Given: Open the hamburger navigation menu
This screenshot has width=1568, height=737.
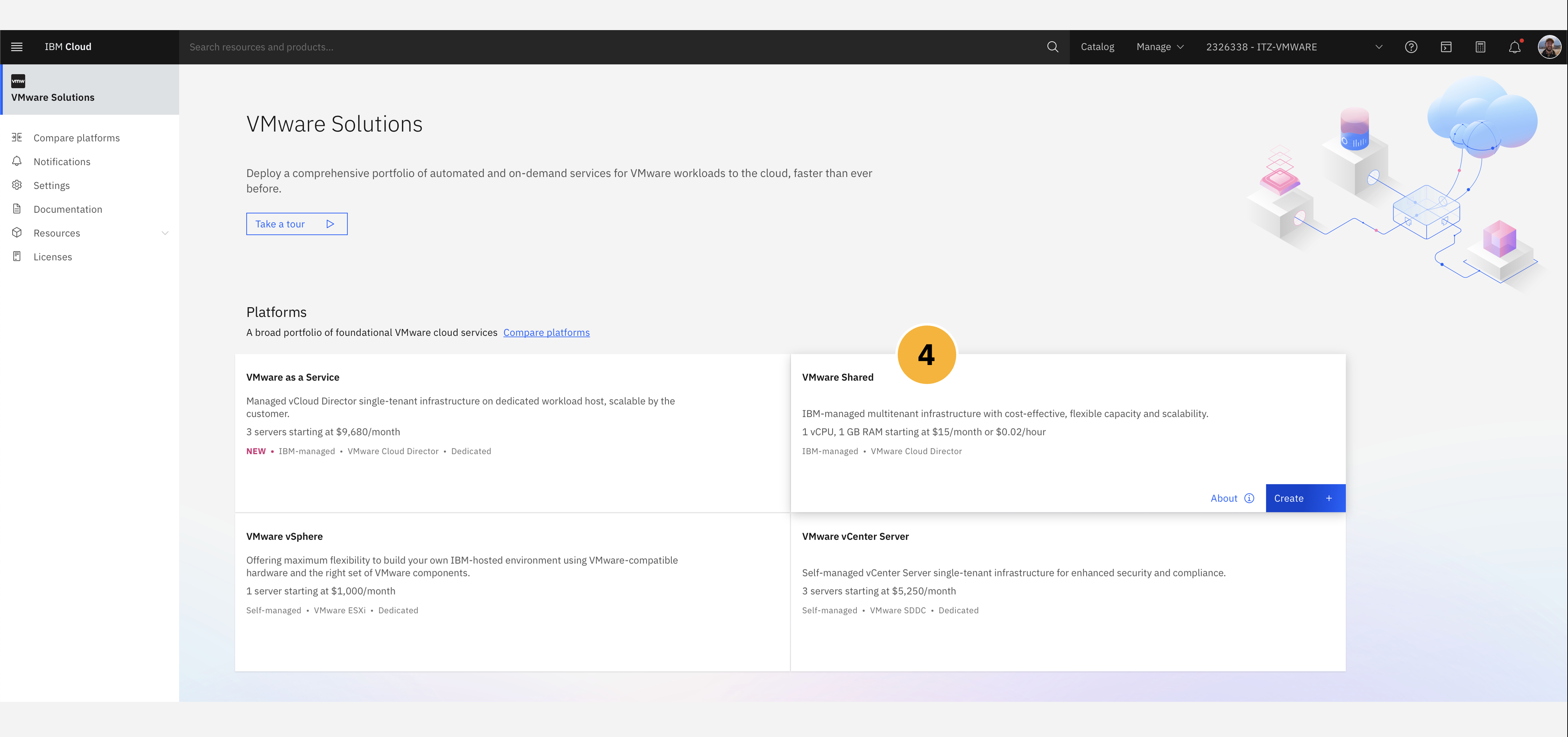Looking at the screenshot, I should tap(16, 46).
